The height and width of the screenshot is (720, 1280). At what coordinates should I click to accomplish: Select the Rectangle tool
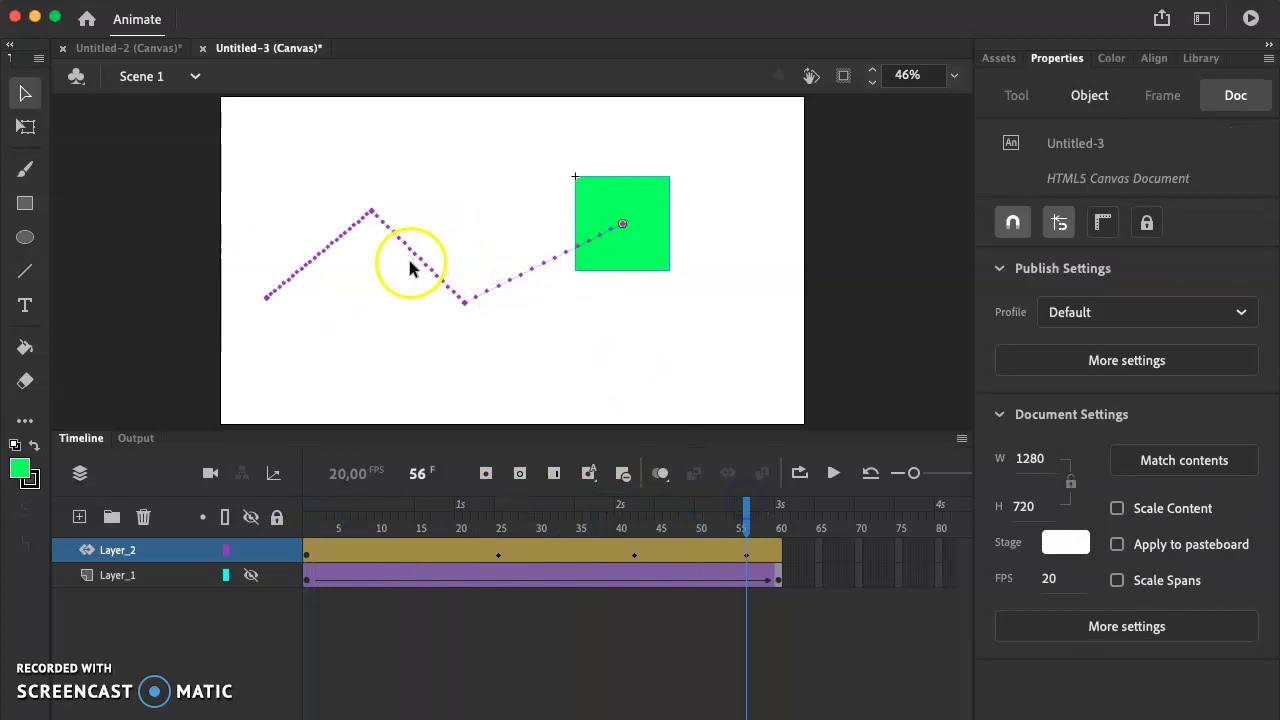tap(25, 204)
